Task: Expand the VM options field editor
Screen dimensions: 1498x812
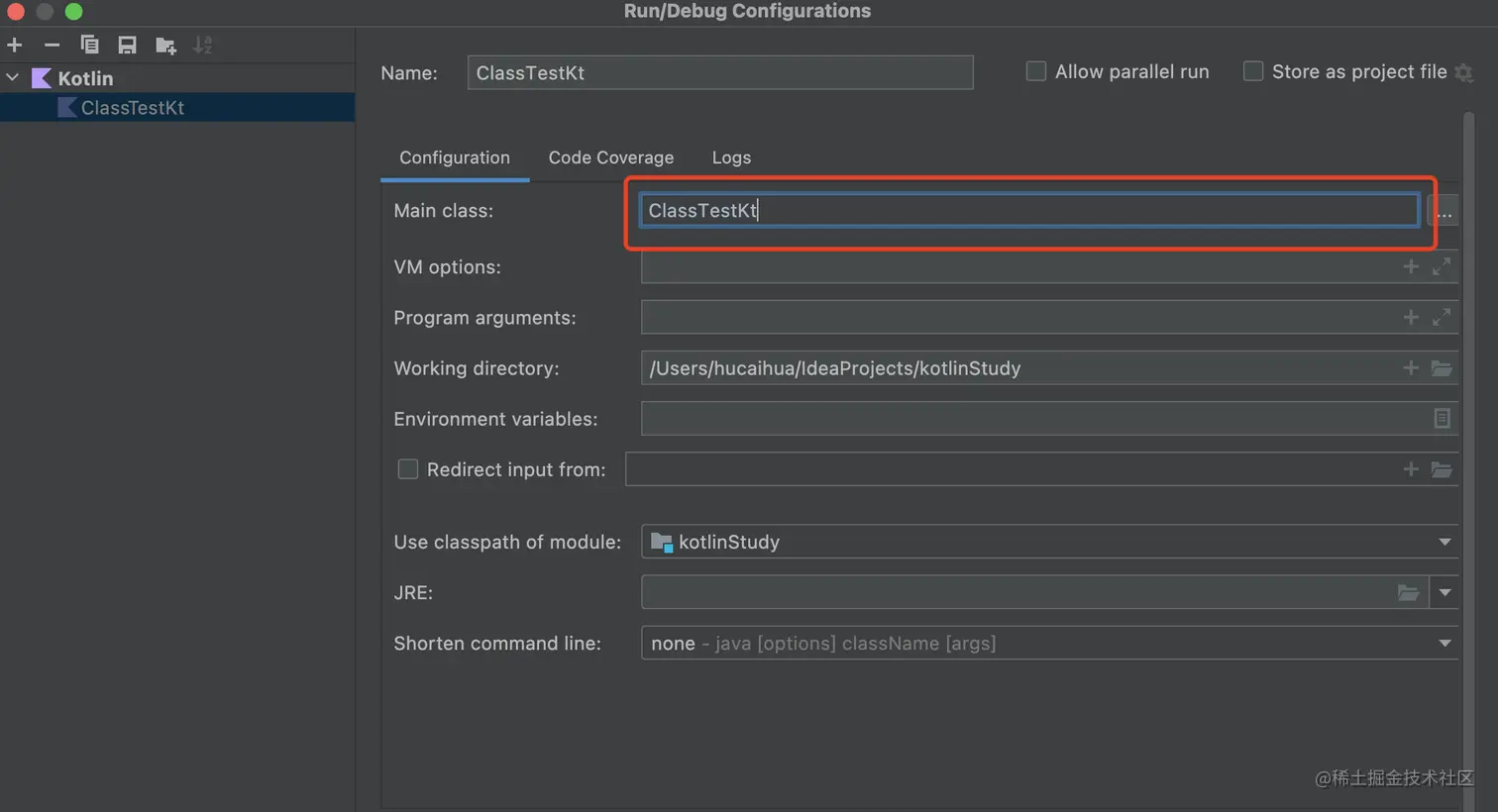Action: pos(1442,266)
